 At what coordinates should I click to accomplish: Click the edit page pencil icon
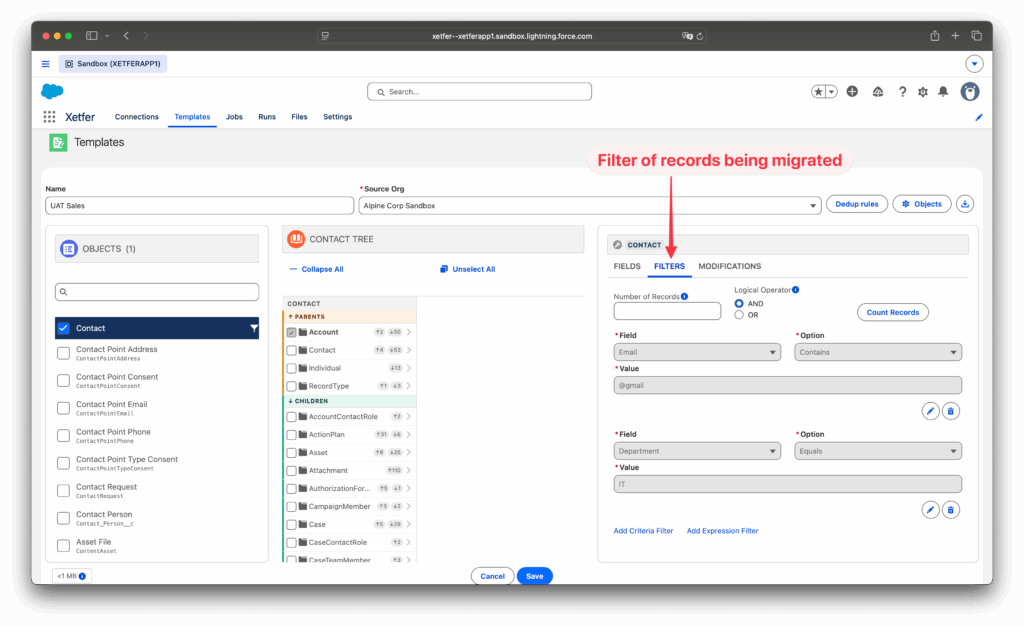point(978,117)
